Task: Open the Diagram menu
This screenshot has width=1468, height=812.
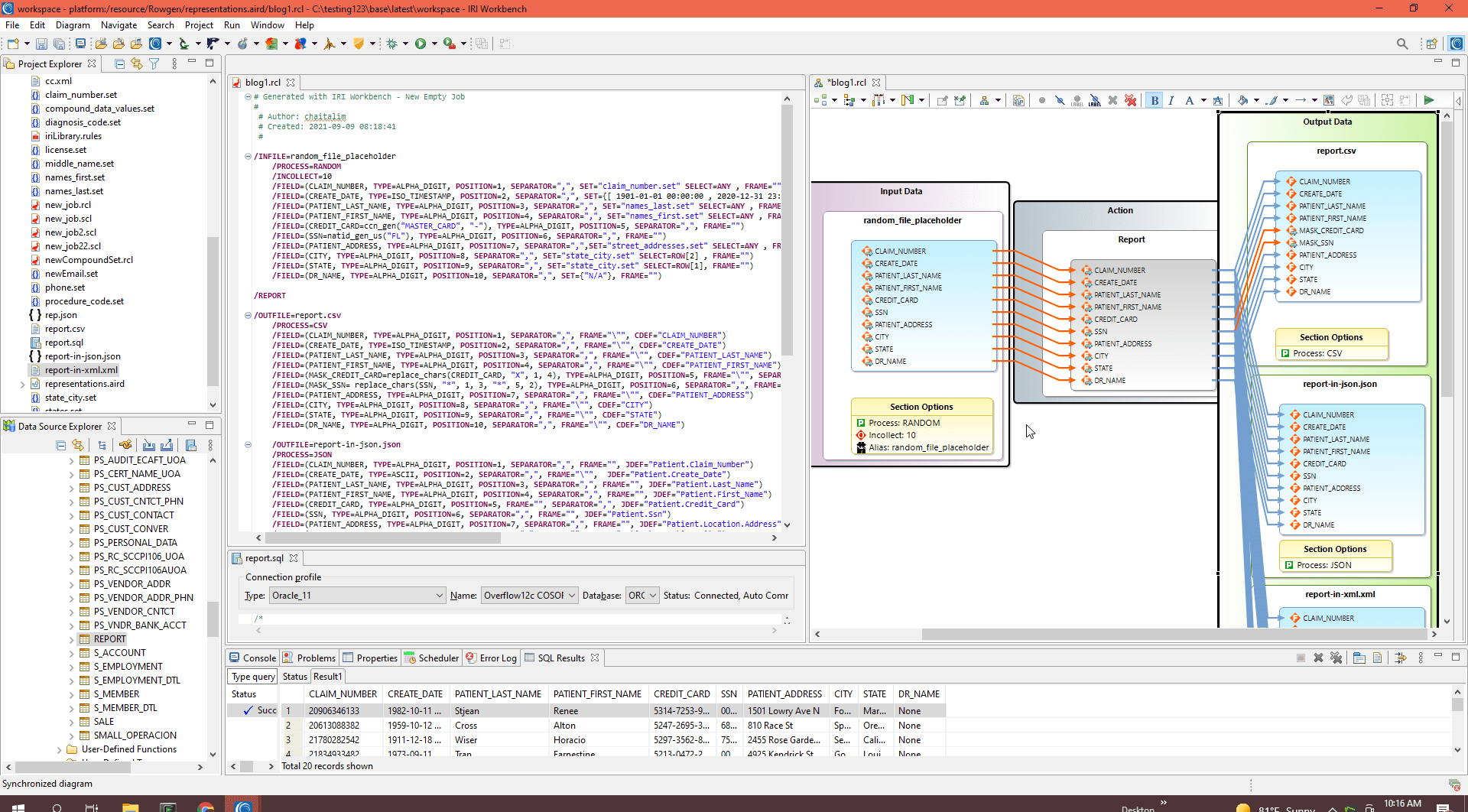Action: click(x=73, y=24)
